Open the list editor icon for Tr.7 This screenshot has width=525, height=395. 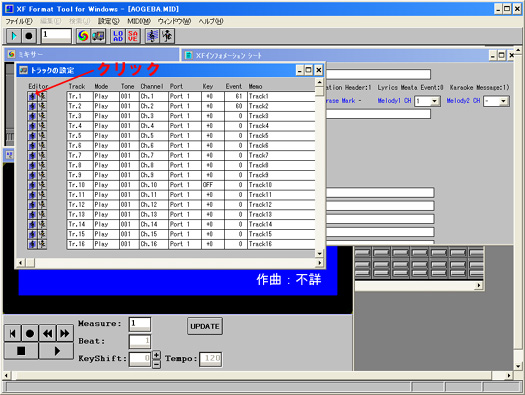coord(42,155)
